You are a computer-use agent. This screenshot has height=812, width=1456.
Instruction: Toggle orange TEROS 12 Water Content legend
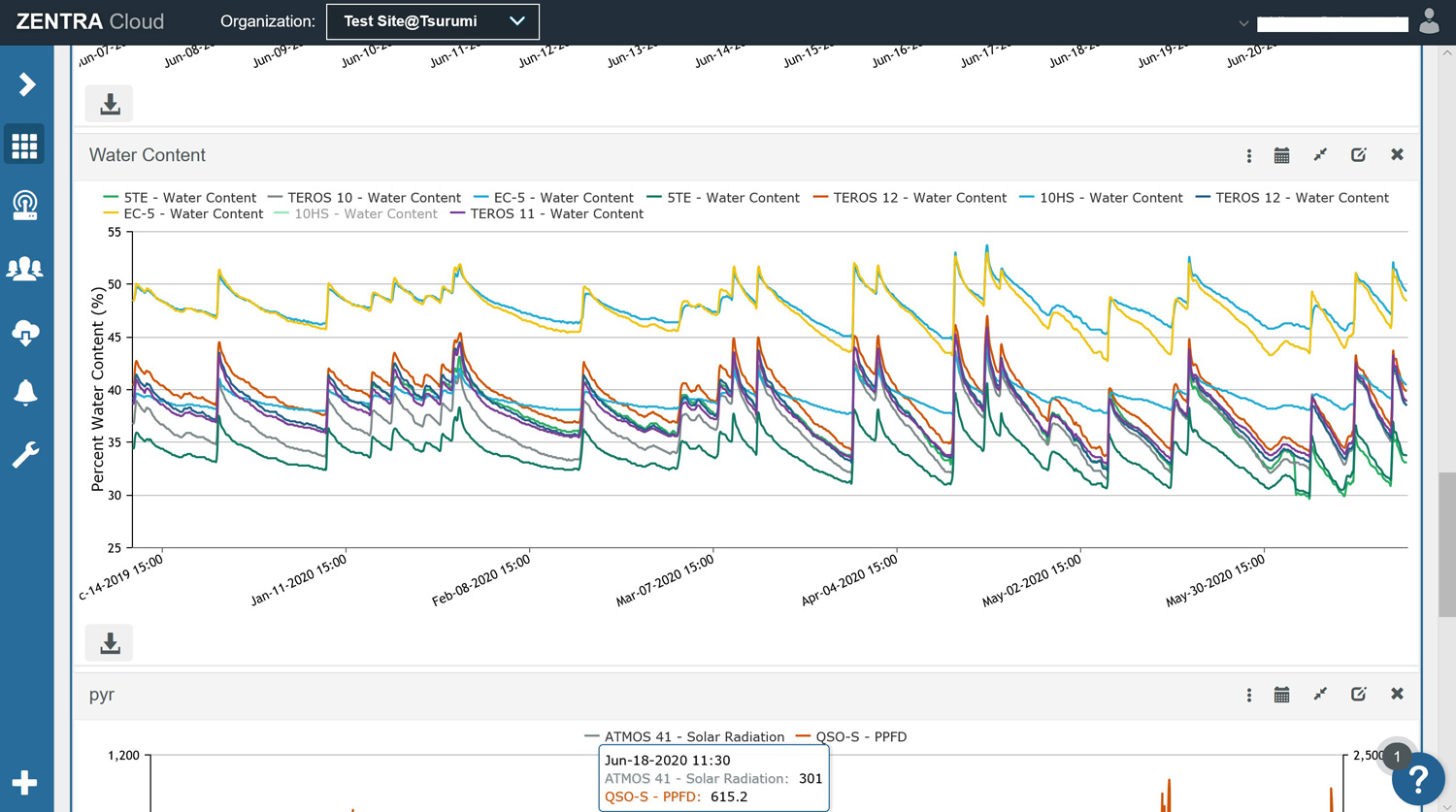point(910,198)
